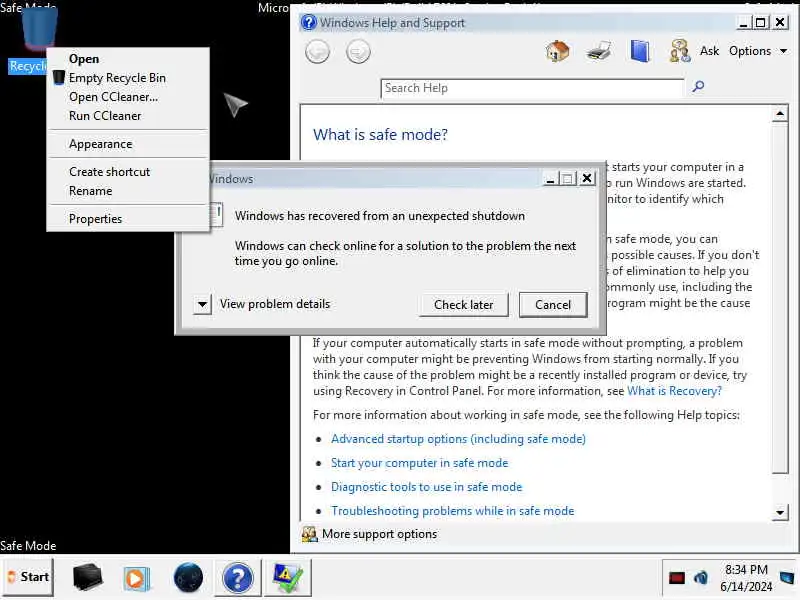Click the Cancel button in Windows dialog
Screen dimensions: 800x600
click(553, 305)
